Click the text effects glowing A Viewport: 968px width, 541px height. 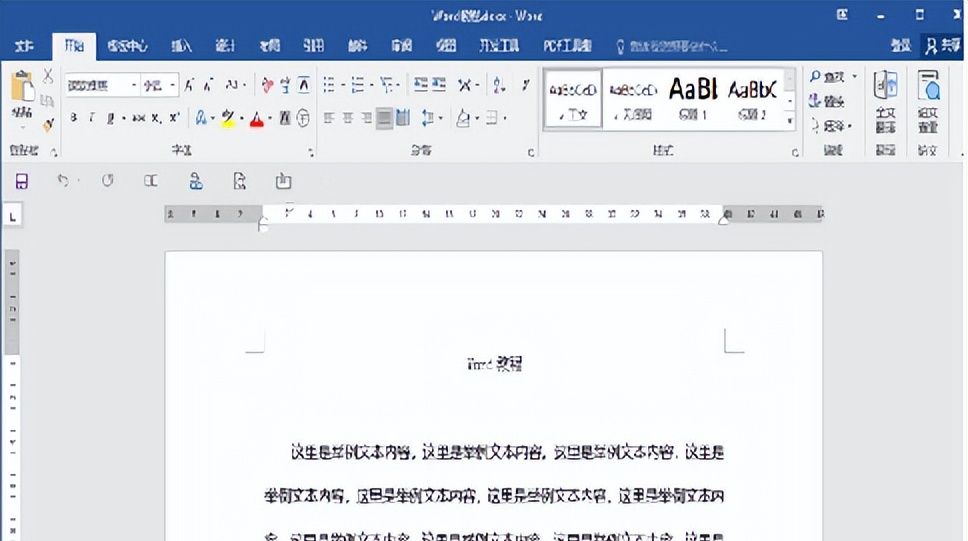(x=201, y=117)
